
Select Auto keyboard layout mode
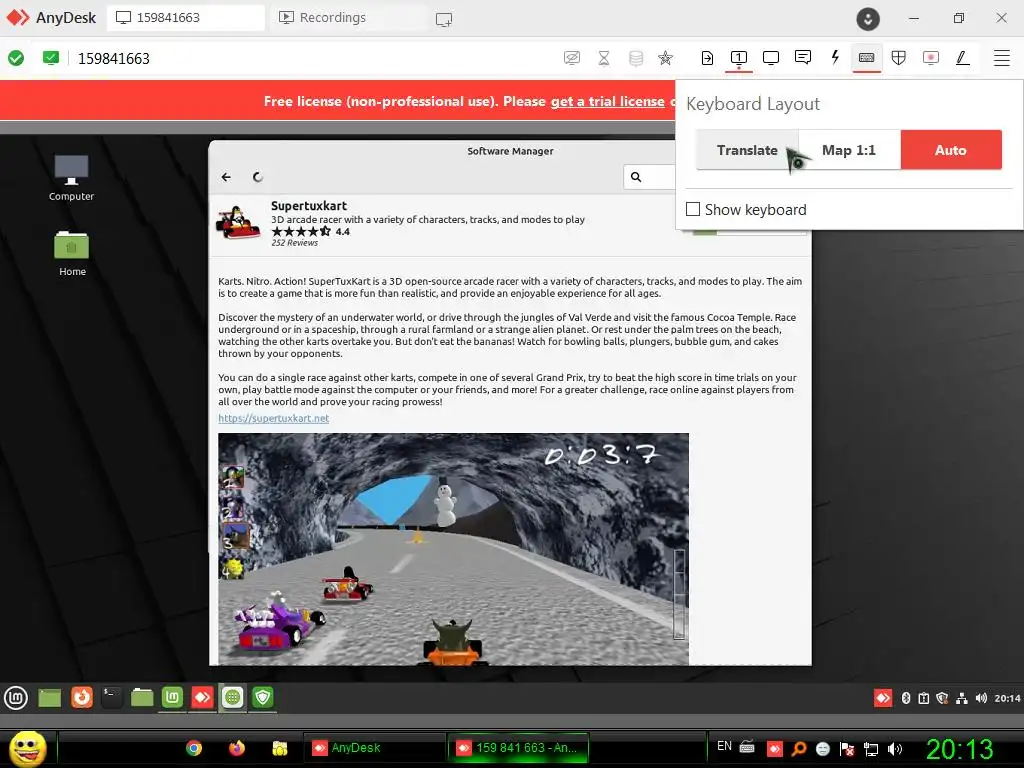(x=951, y=150)
